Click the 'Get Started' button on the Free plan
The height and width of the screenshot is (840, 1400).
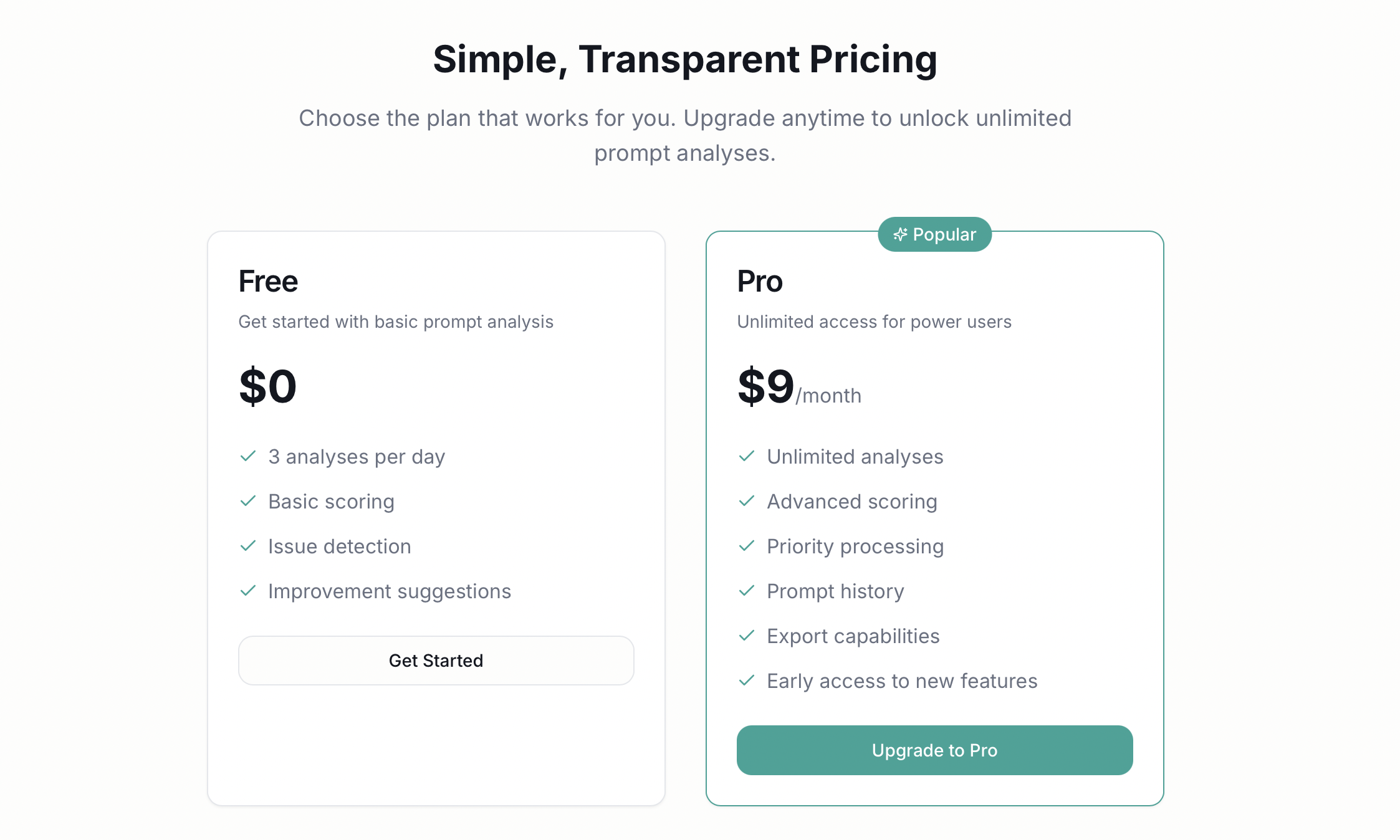click(436, 660)
